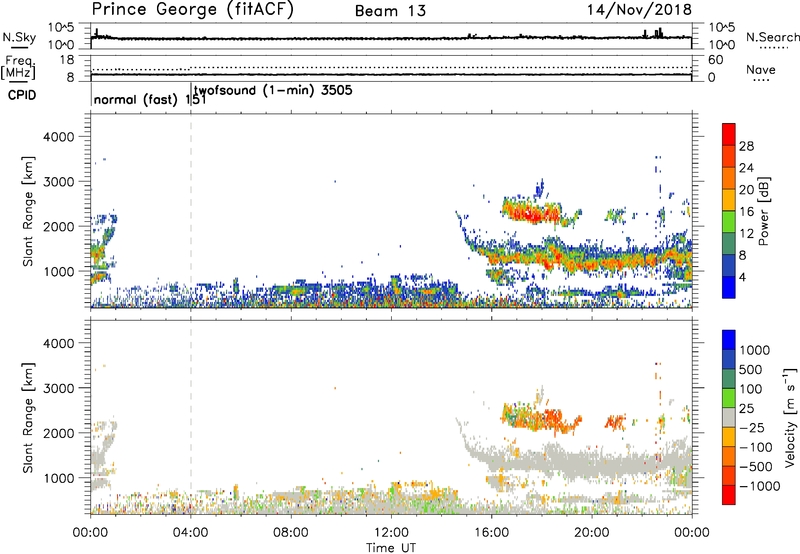Click the '60' right Nave axis label
The width and height of the screenshot is (800, 554).
[x=716, y=60]
